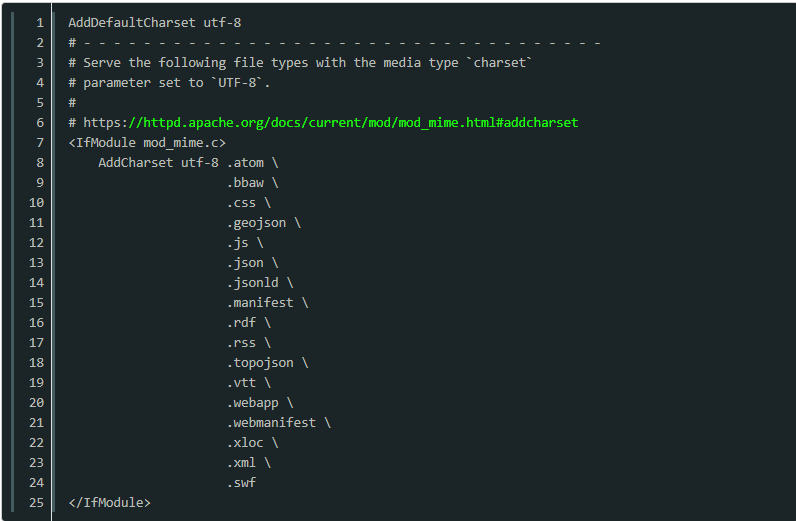
Task: Select line number 7 in the gutter
Action: coord(39,142)
